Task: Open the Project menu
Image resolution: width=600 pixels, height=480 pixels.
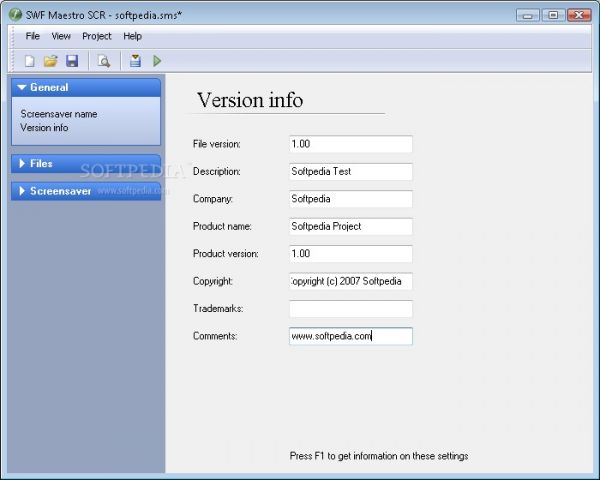Action: click(96, 36)
